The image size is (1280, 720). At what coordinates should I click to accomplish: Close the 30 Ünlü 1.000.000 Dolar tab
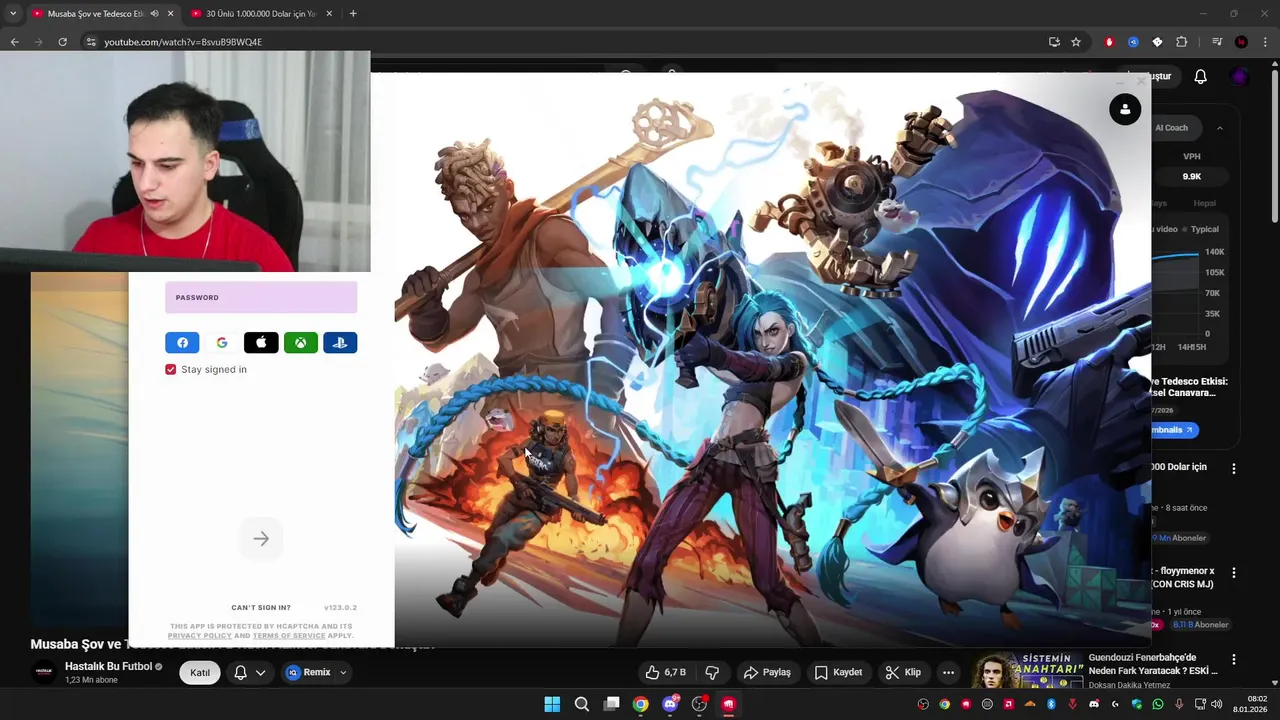point(329,14)
